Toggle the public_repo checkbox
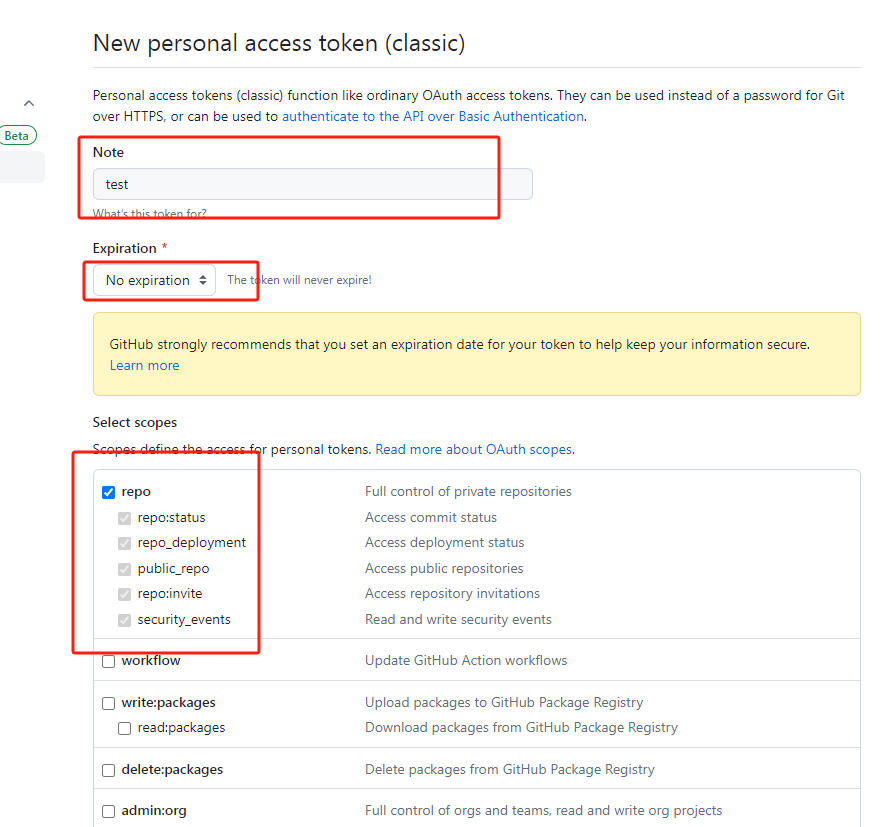Image resolution: width=886 pixels, height=827 pixels. (x=124, y=568)
